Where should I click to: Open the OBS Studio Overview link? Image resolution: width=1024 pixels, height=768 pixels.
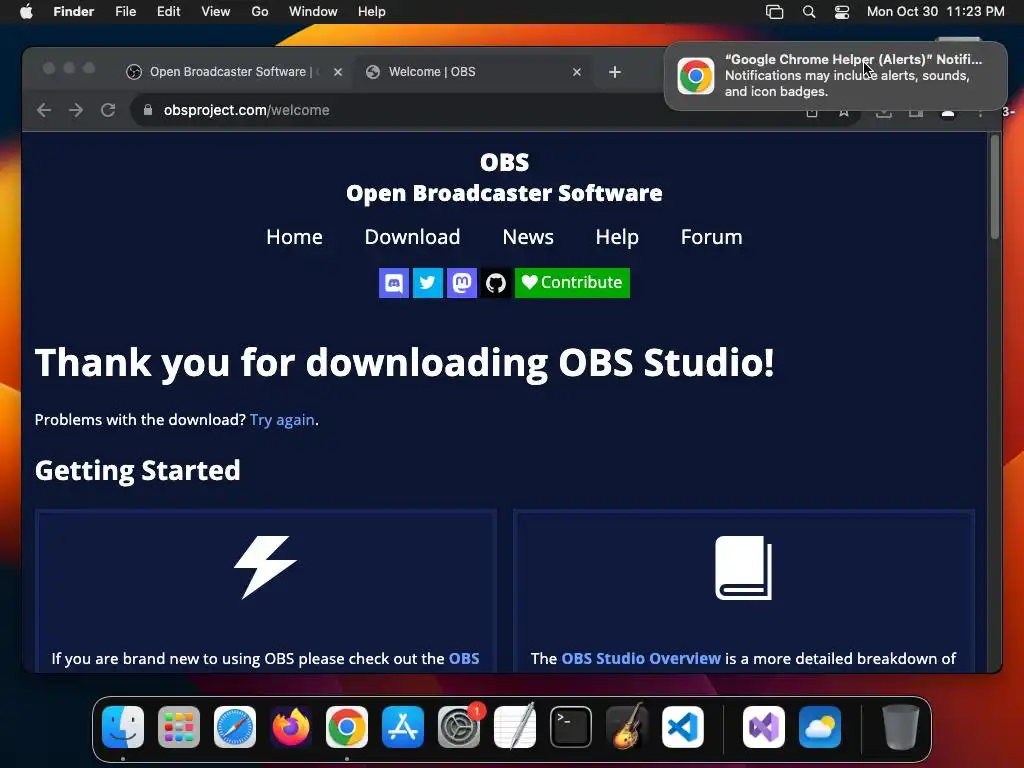click(641, 658)
